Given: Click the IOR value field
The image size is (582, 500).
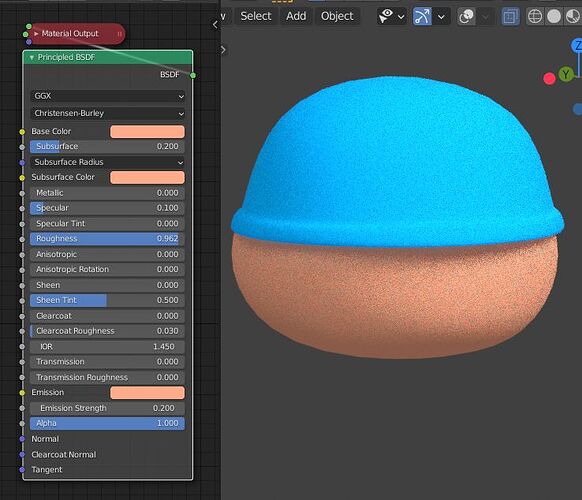Looking at the screenshot, I should click(107, 347).
